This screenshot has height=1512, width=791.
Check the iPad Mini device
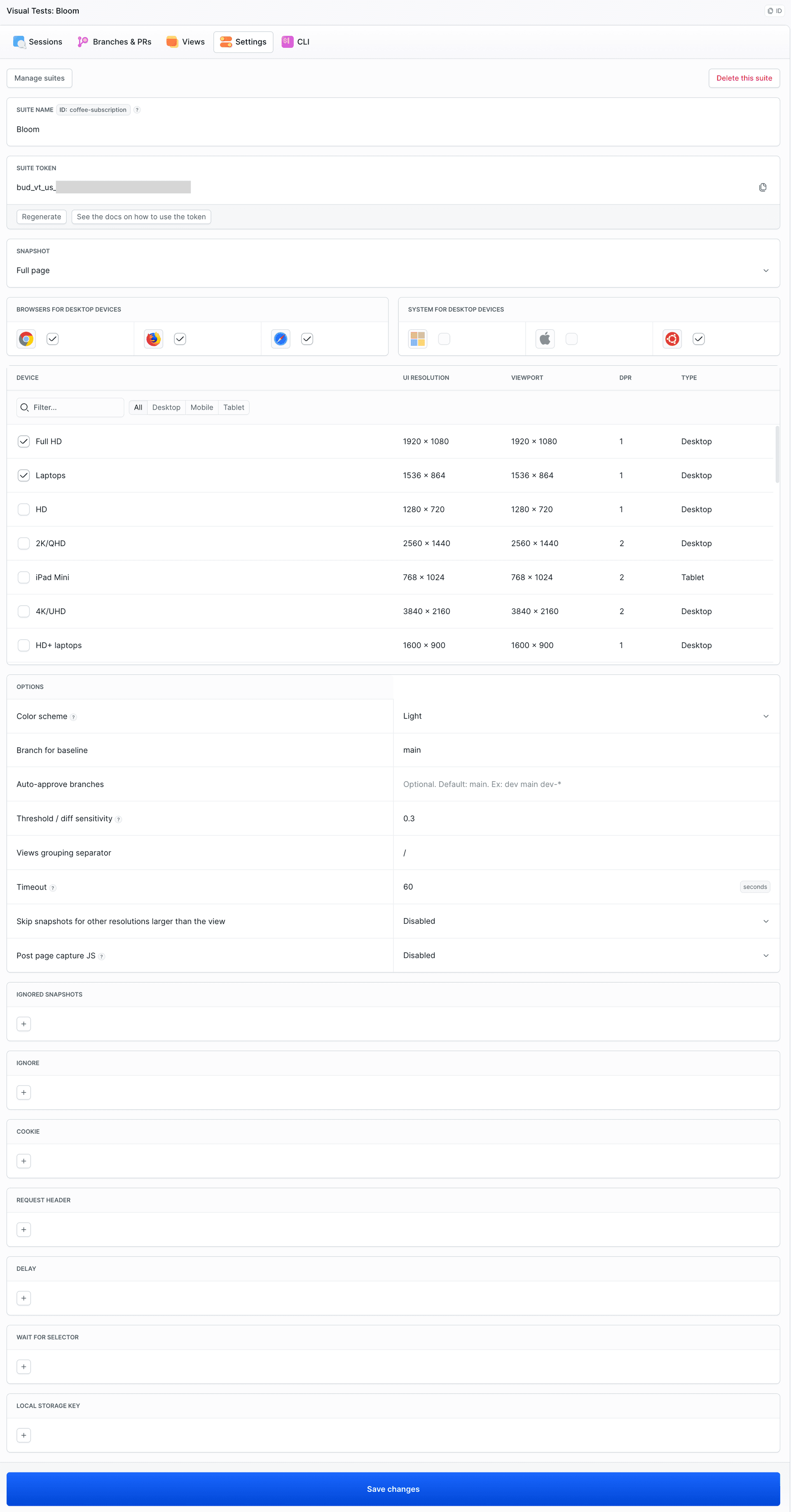click(x=23, y=578)
